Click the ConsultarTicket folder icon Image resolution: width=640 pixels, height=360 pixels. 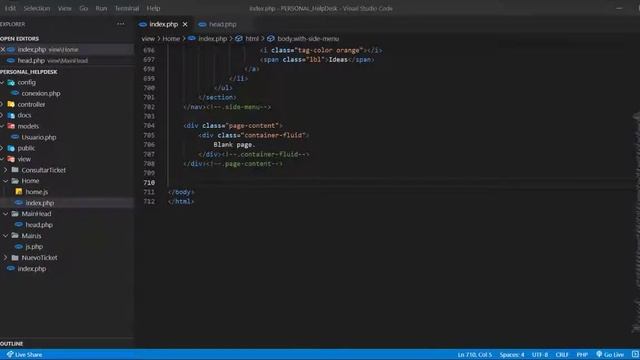(x=15, y=170)
